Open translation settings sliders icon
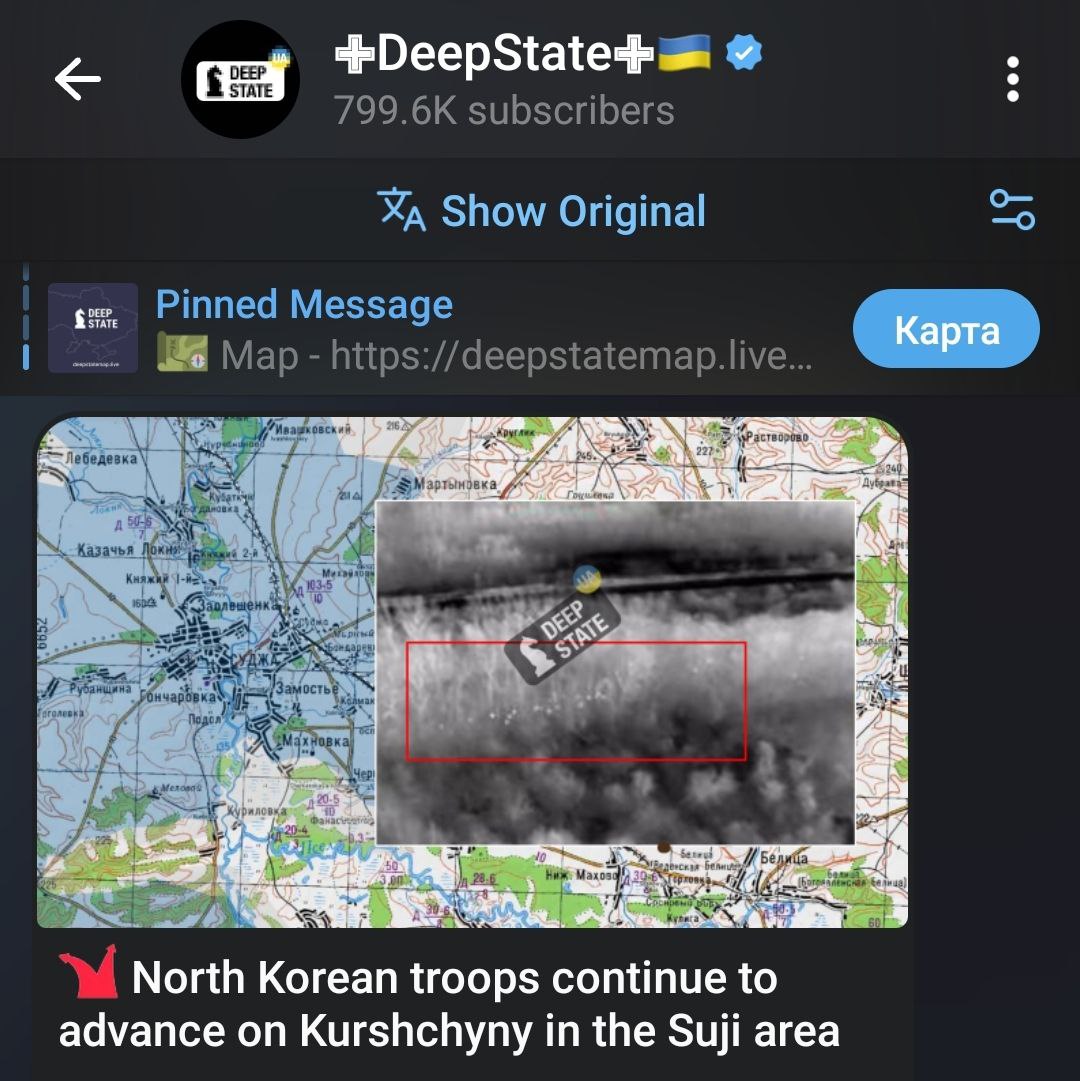This screenshot has height=1081, width=1080. click(x=1012, y=210)
